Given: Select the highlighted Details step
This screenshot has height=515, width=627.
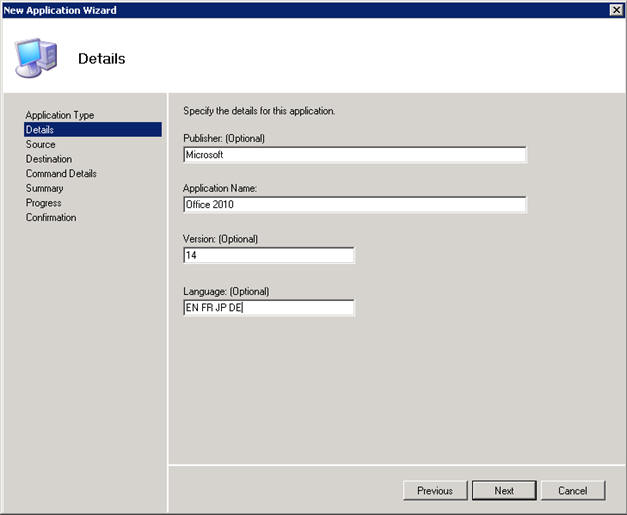Looking at the screenshot, I should pos(93,130).
